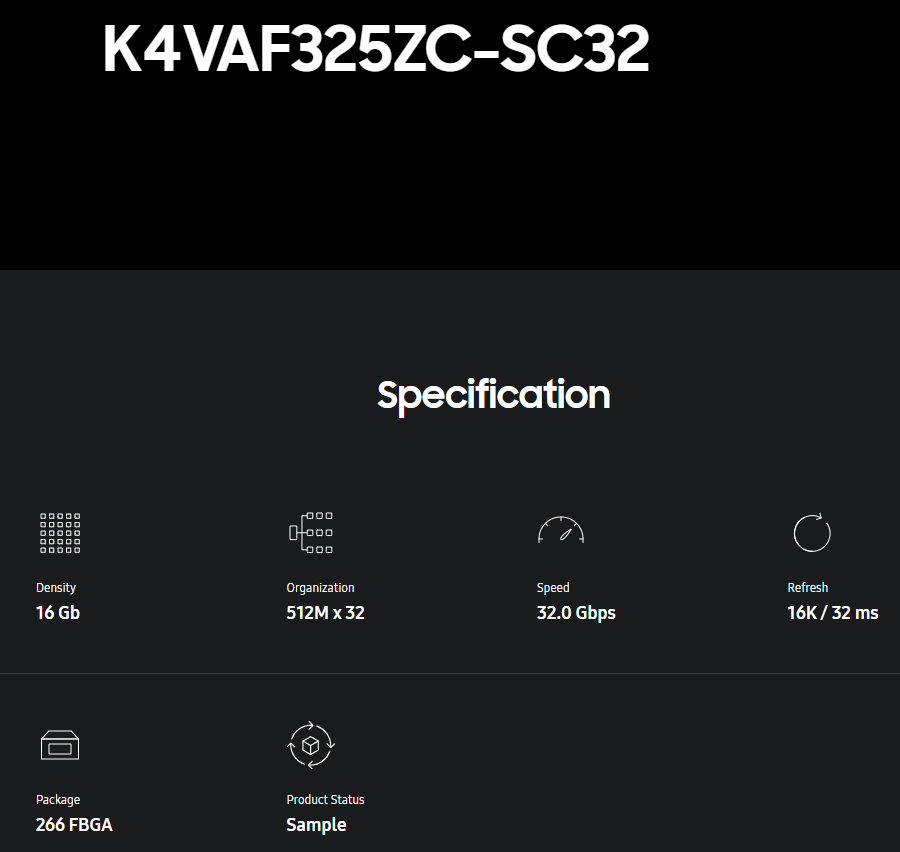Click the Speed gauge icon
The height and width of the screenshot is (852, 900).
560,531
